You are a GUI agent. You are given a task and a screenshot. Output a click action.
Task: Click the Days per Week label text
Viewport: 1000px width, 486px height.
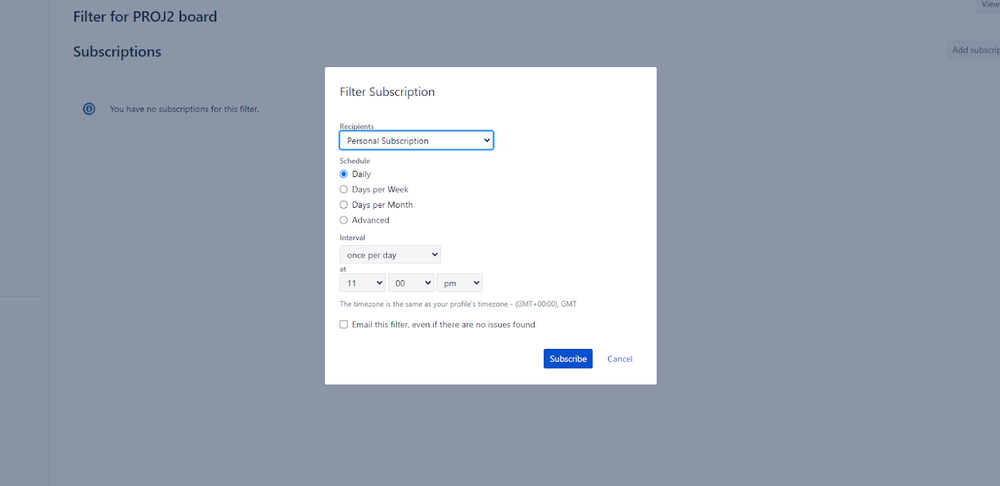pos(380,189)
